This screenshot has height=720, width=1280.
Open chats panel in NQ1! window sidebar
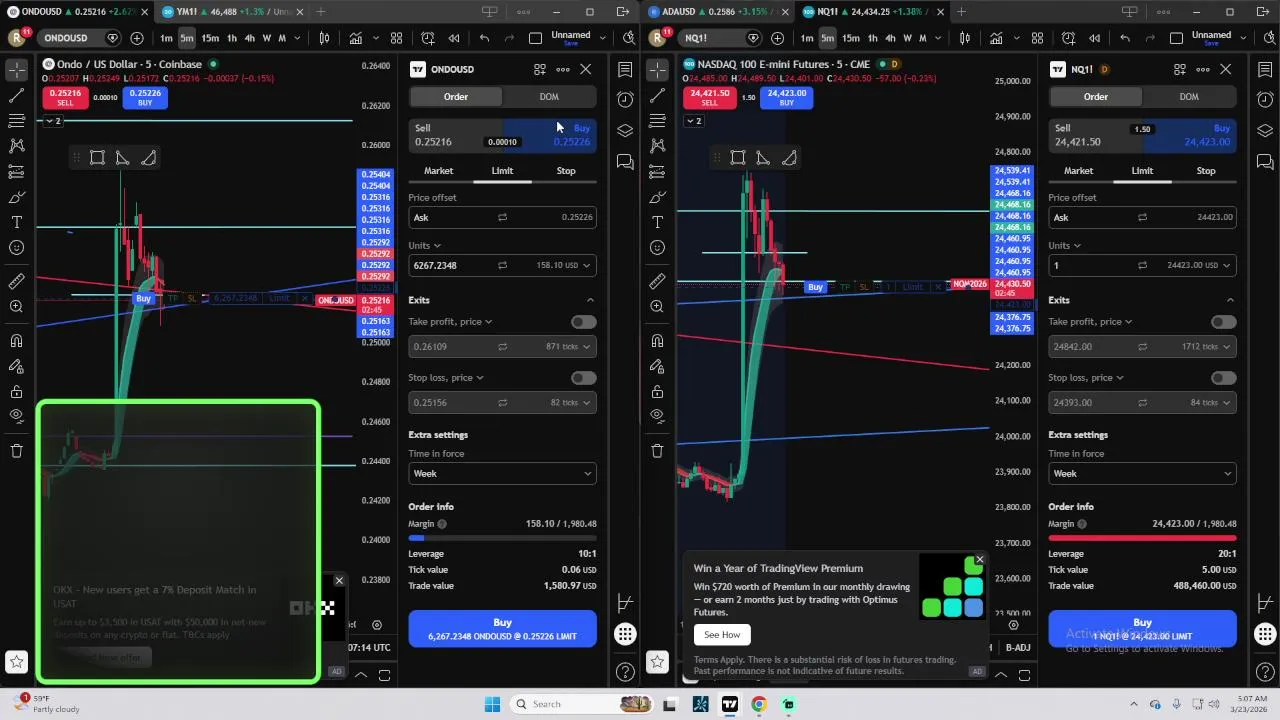click(x=1265, y=162)
